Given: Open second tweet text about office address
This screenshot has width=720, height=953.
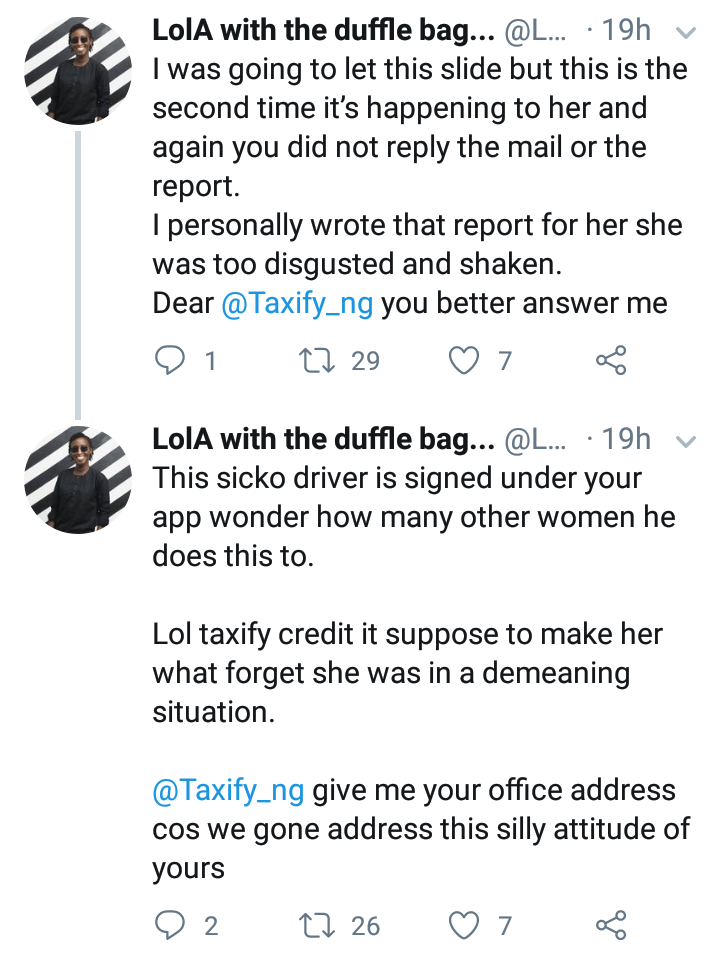Looking at the screenshot, I should coord(420,829).
